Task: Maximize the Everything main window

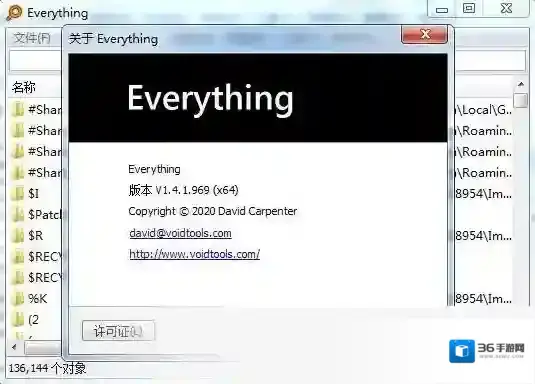Action: tap(469, 8)
